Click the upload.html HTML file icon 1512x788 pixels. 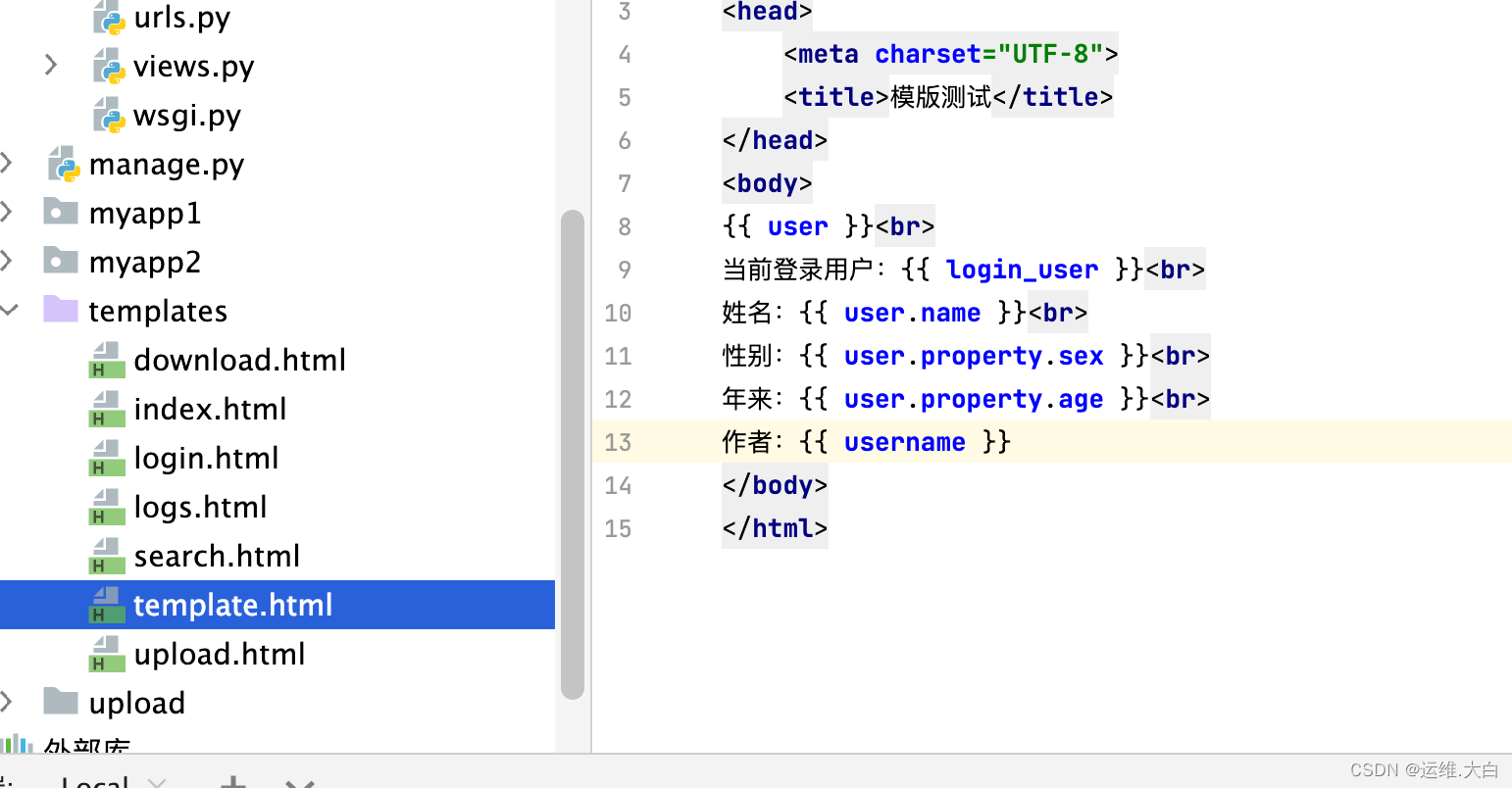click(107, 654)
